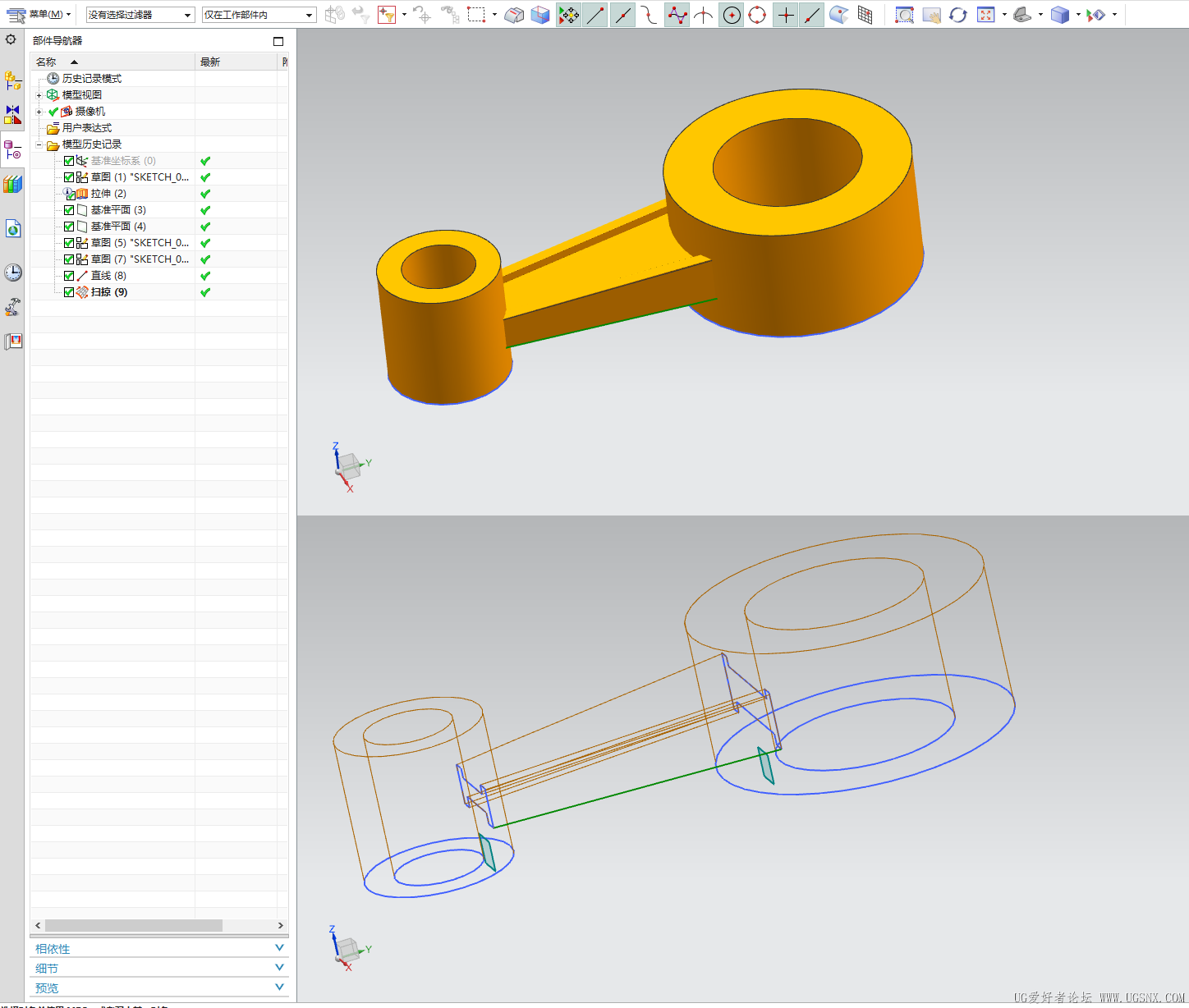Toggle the 拉伸 (2) feature checkbox
The width and height of the screenshot is (1189, 1008).
(69, 194)
